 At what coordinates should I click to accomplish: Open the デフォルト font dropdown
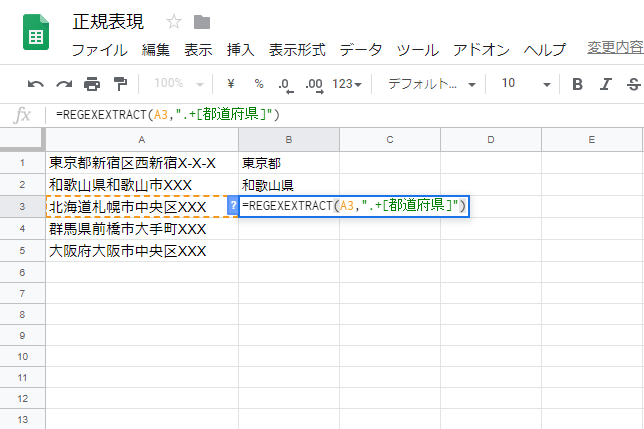coord(431,84)
